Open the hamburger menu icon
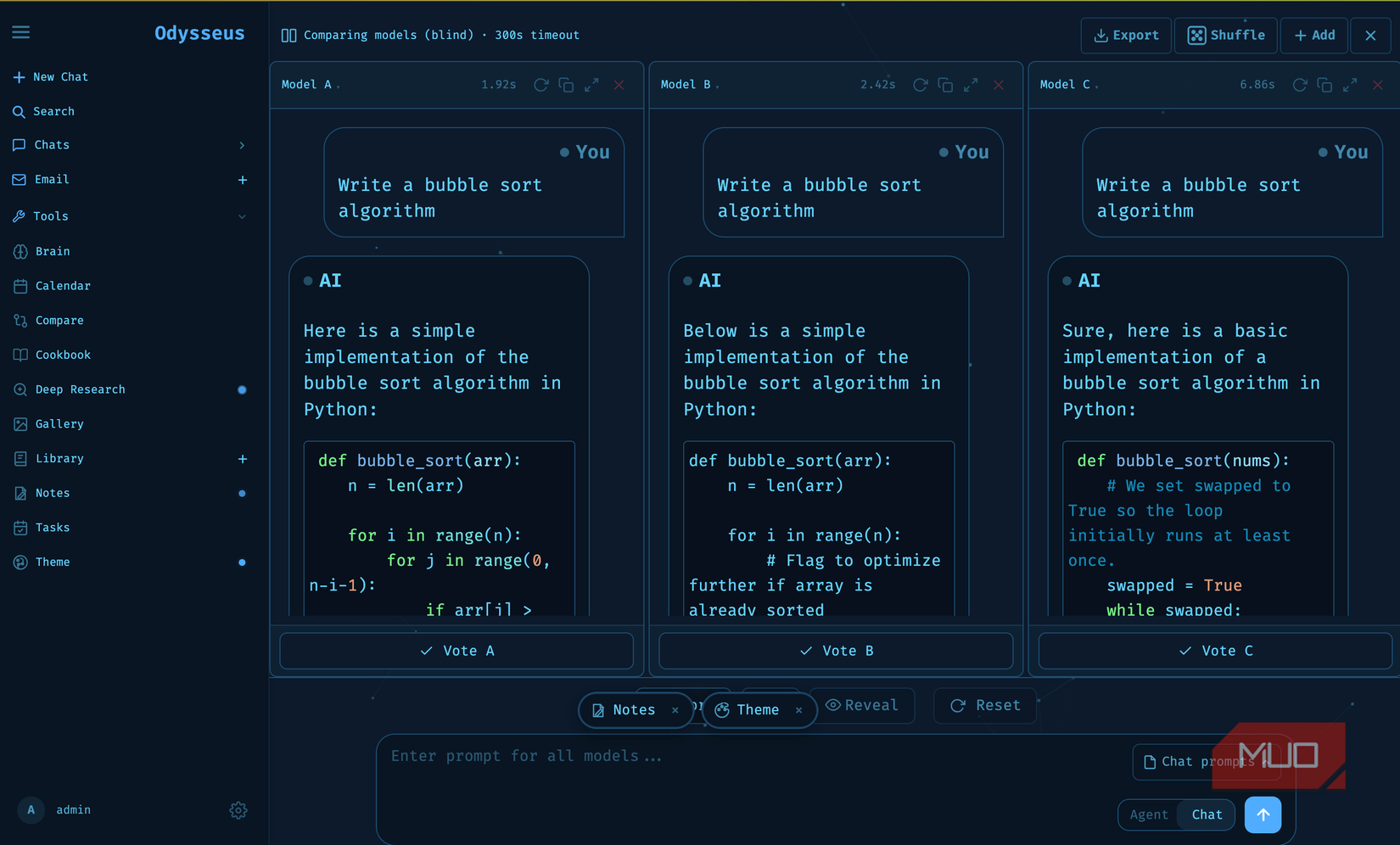1400x845 pixels. (x=21, y=32)
